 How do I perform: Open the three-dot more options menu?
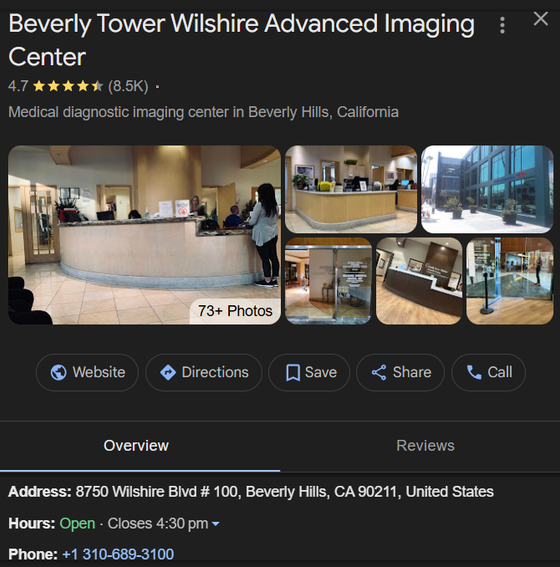click(502, 25)
